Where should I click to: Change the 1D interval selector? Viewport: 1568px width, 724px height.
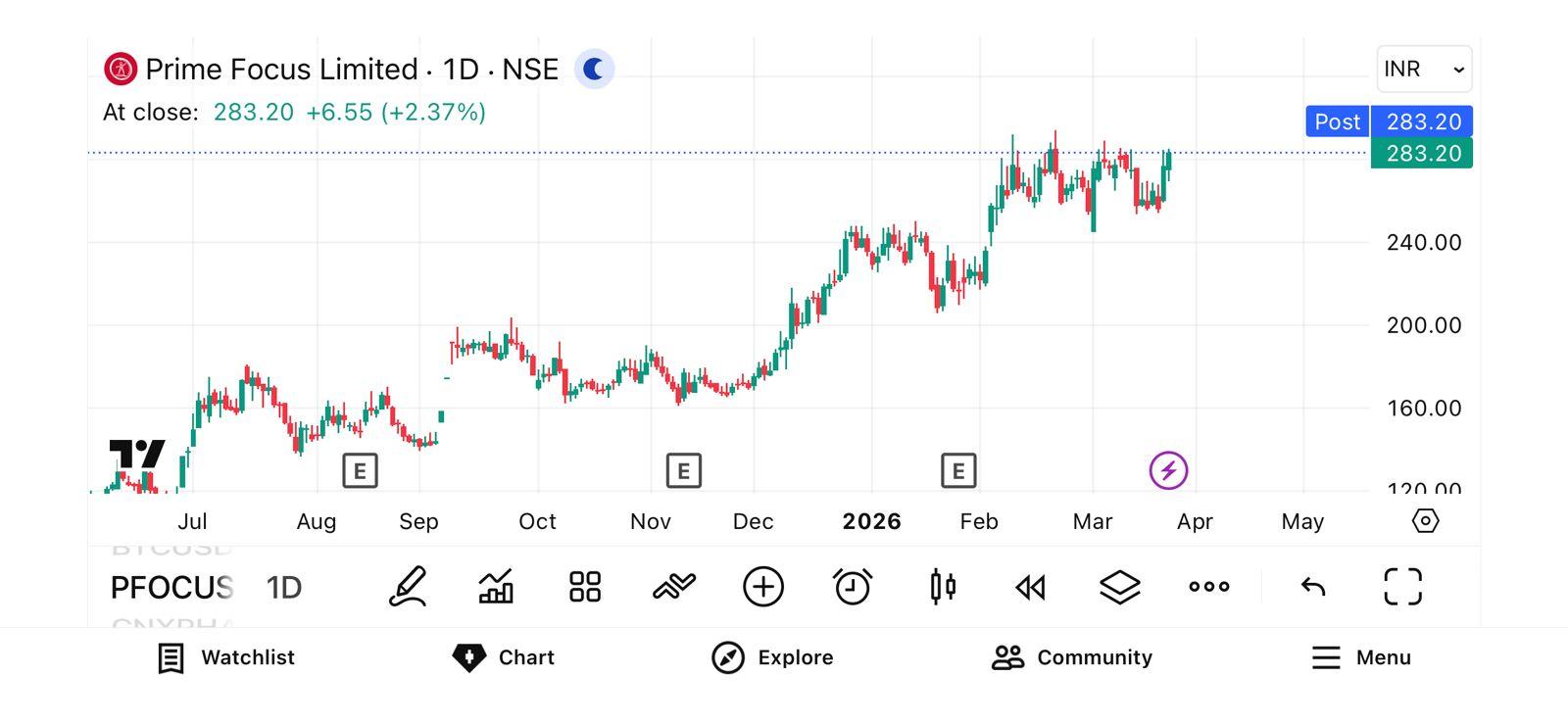[x=284, y=588]
